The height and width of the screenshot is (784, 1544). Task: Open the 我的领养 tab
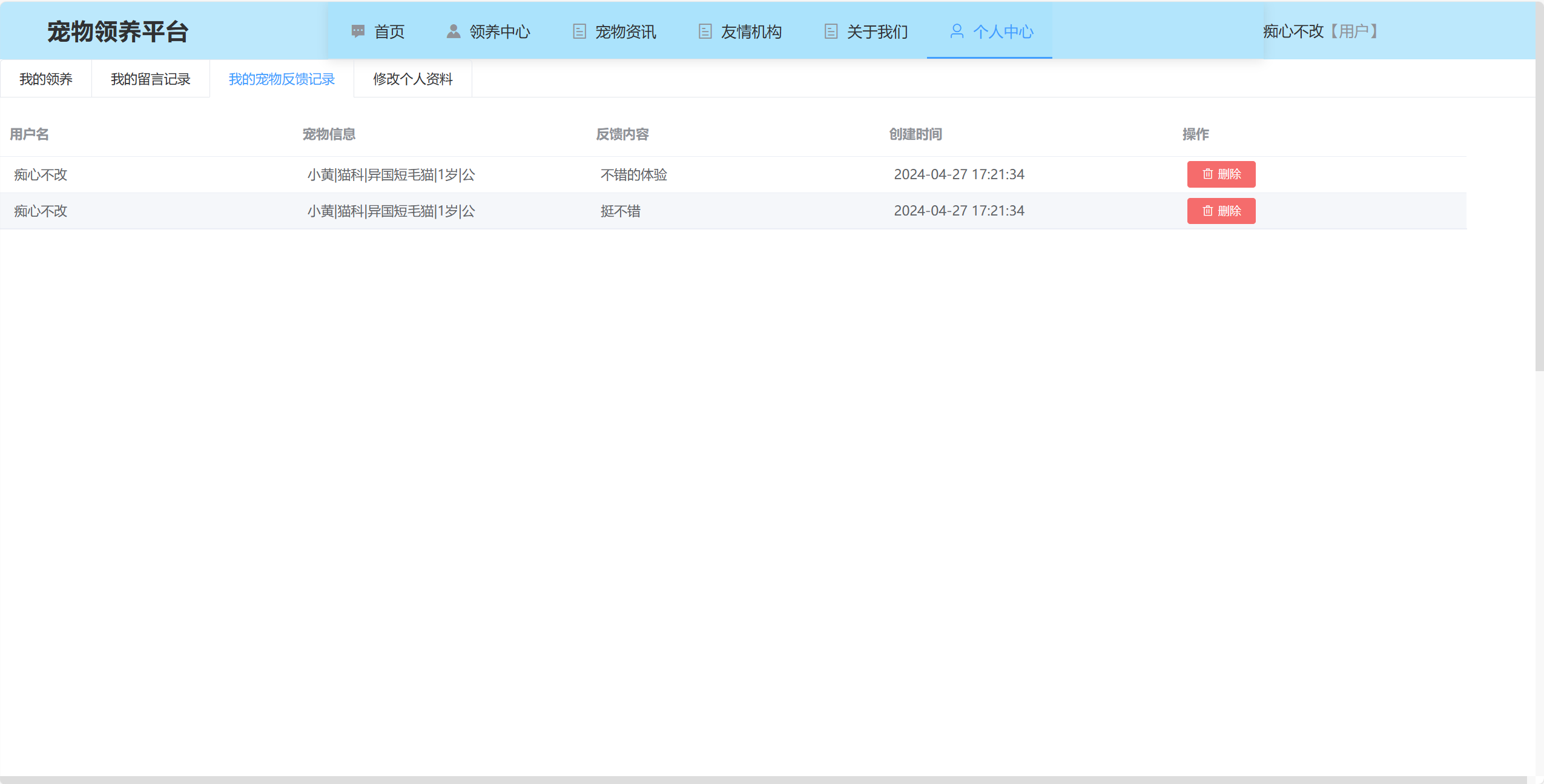46,79
